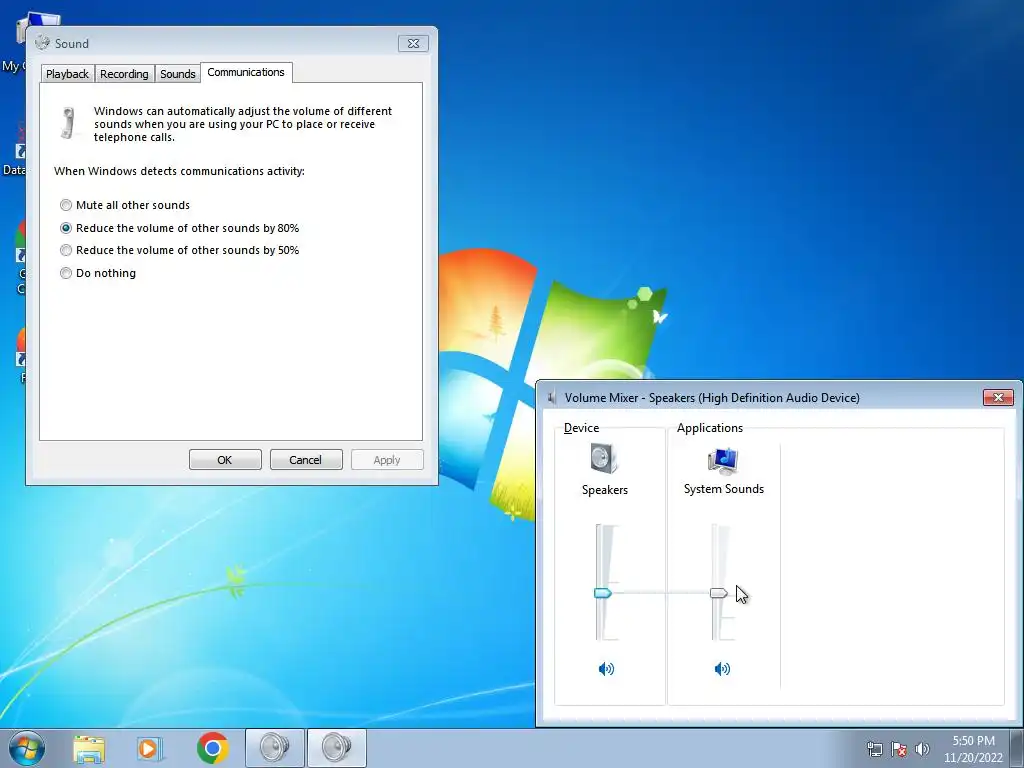Click the Volume Mixer title bar speaker icon

tap(552, 398)
